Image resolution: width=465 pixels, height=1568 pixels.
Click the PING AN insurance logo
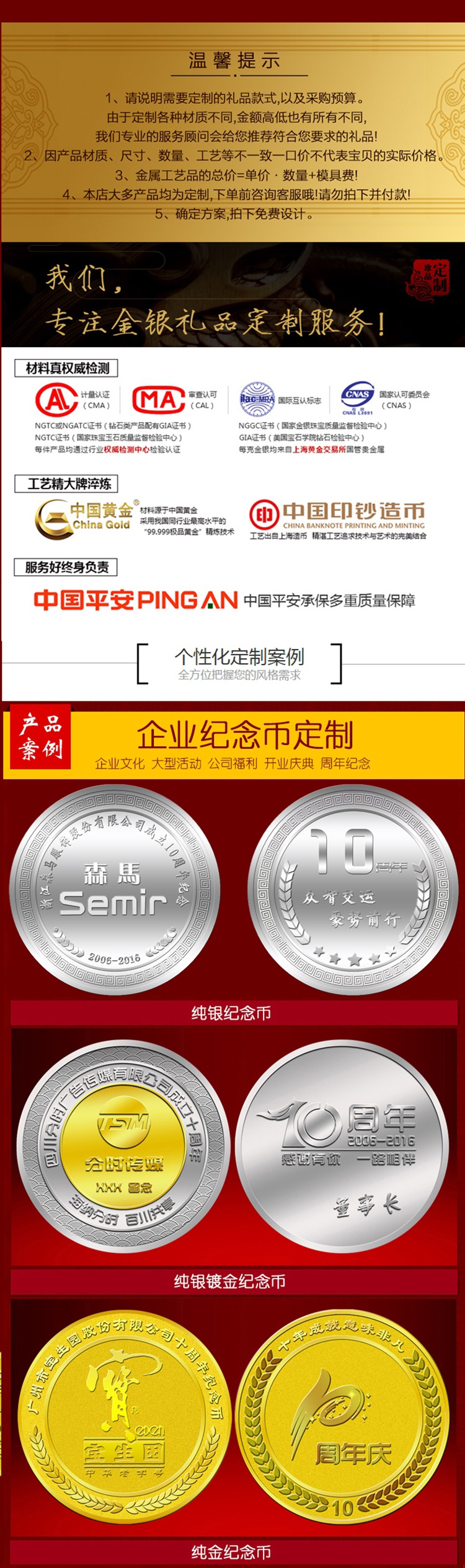click(136, 600)
